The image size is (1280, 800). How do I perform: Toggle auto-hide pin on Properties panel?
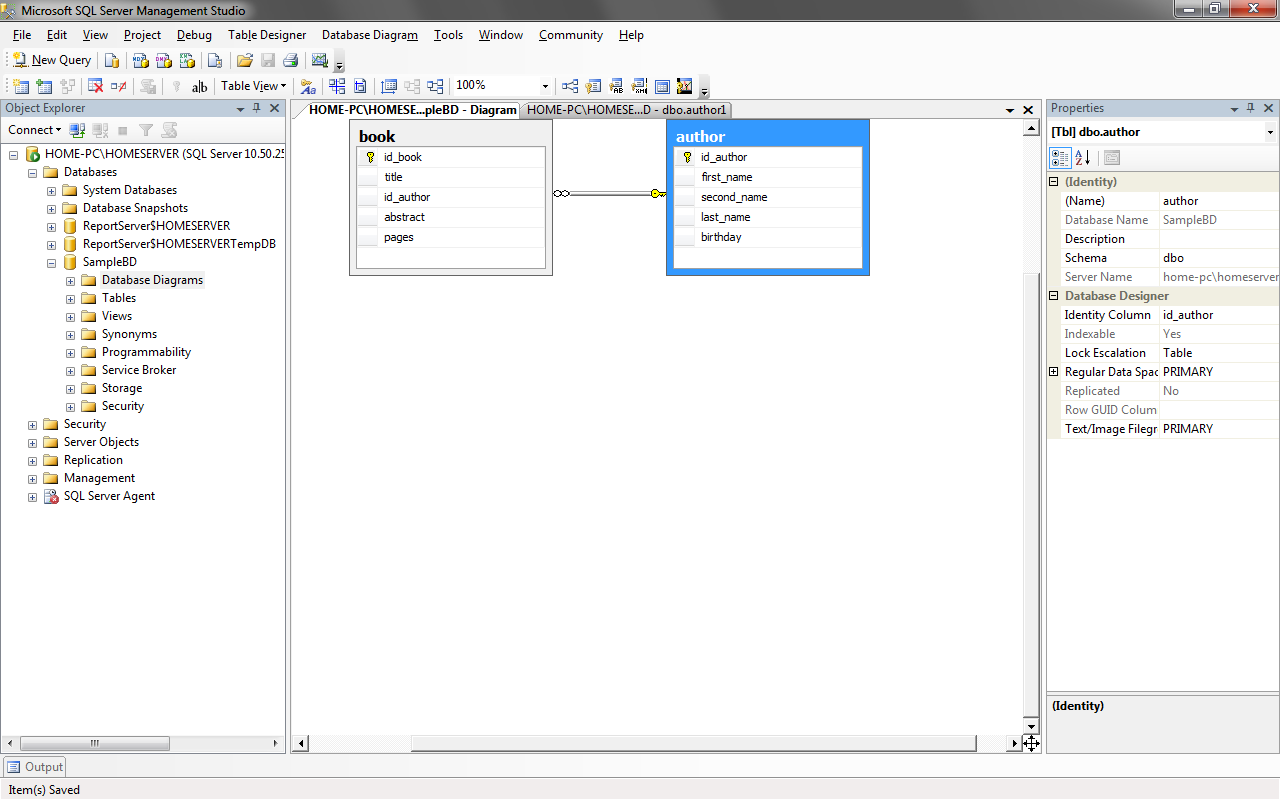[1252, 108]
